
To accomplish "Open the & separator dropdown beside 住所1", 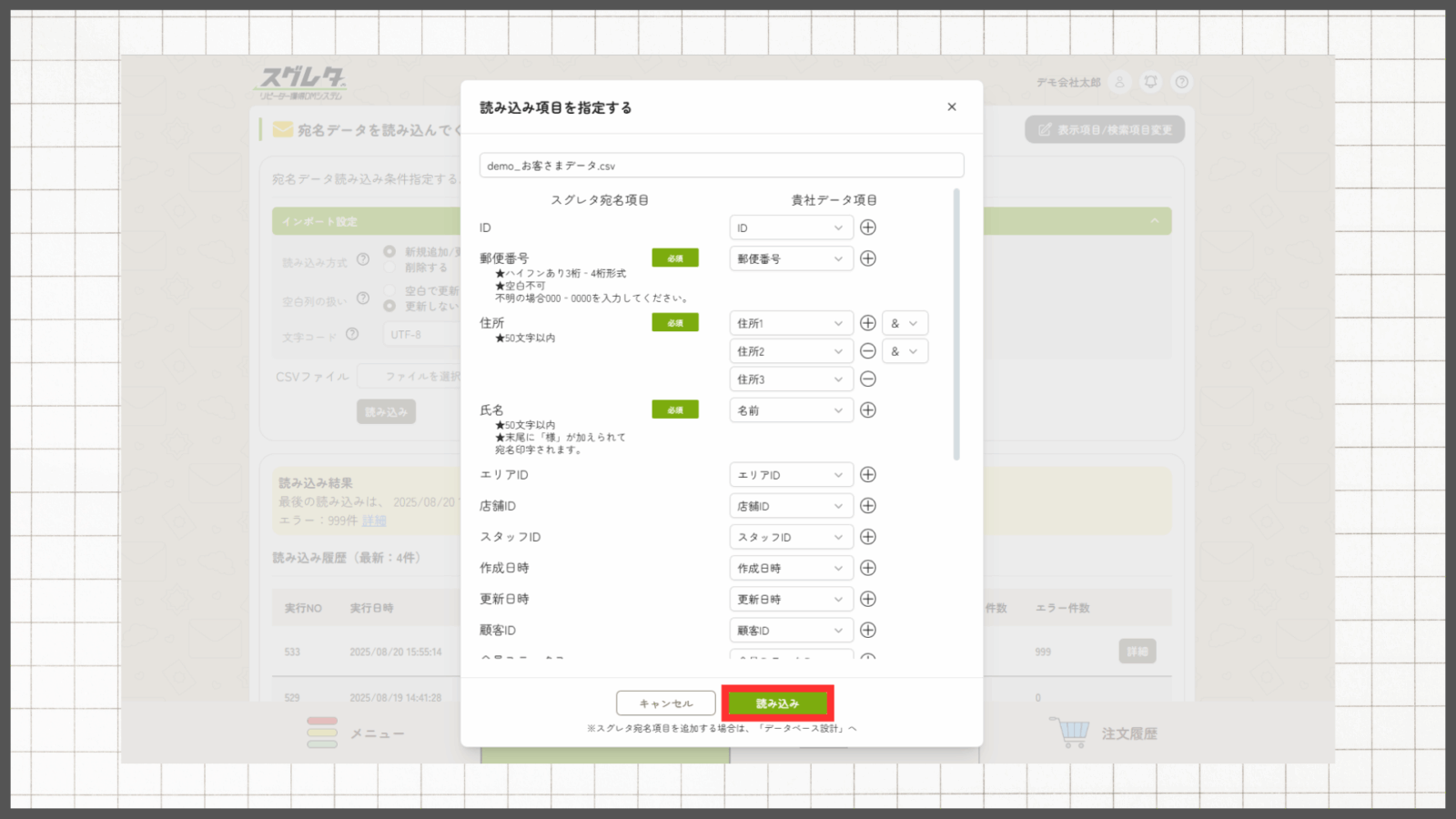I will point(905,323).
